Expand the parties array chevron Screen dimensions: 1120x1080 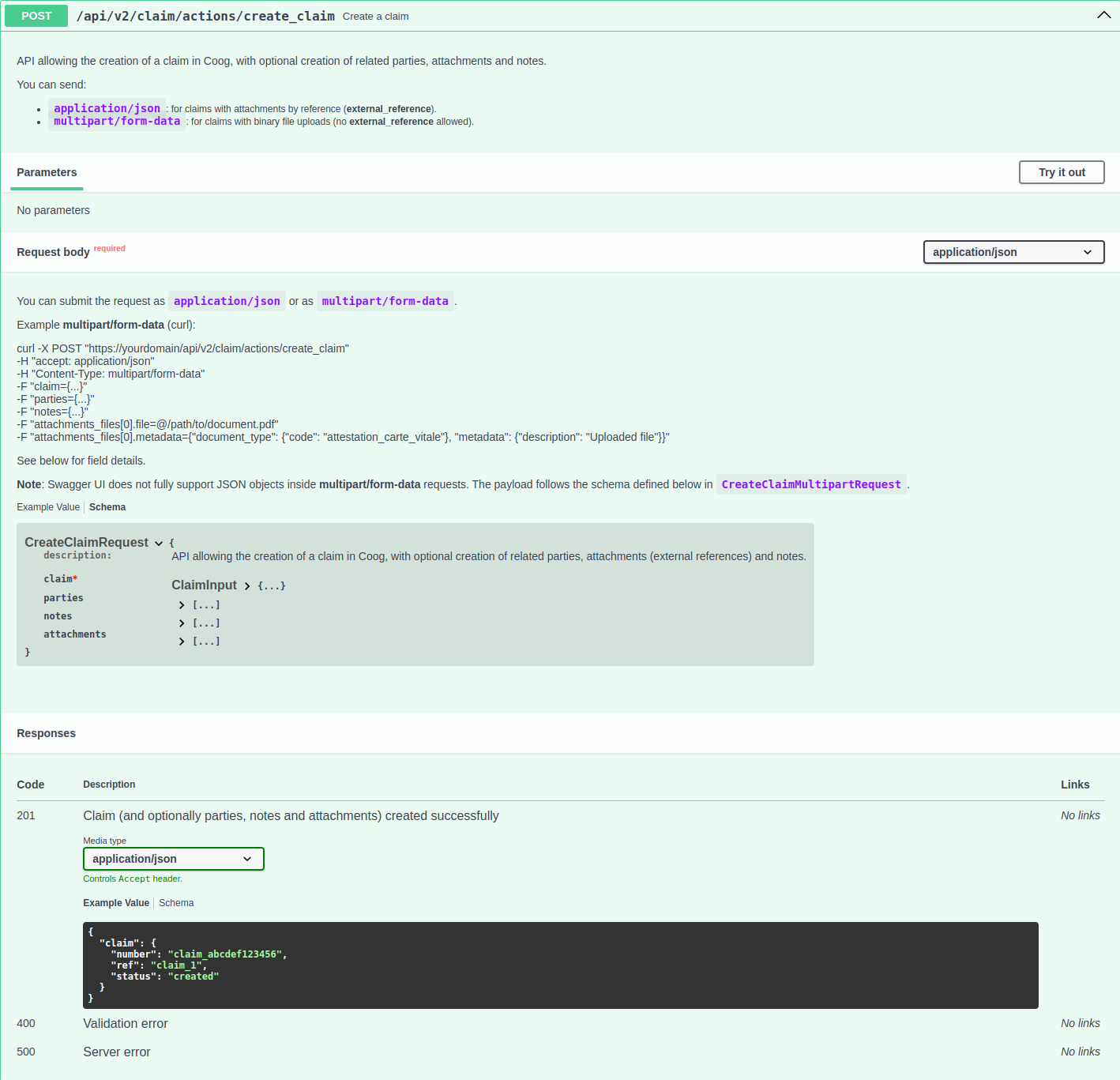(x=182, y=605)
